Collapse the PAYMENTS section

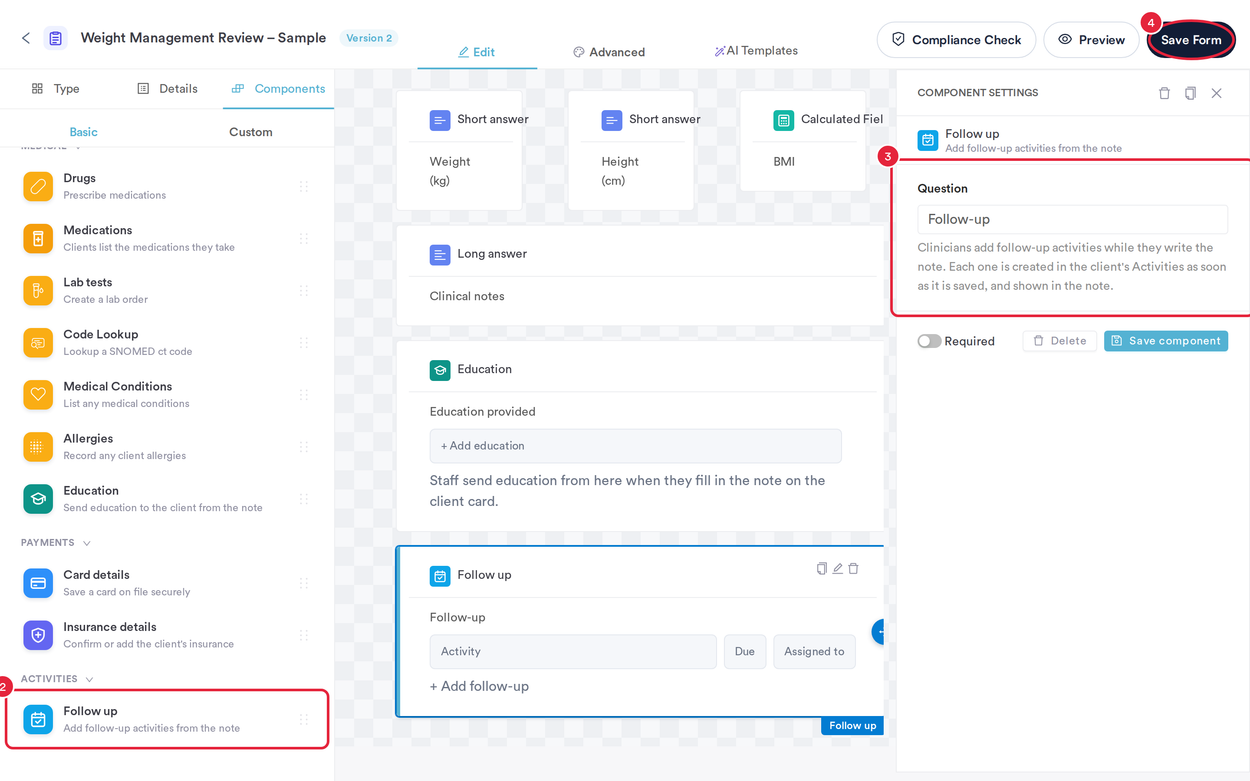click(x=87, y=543)
